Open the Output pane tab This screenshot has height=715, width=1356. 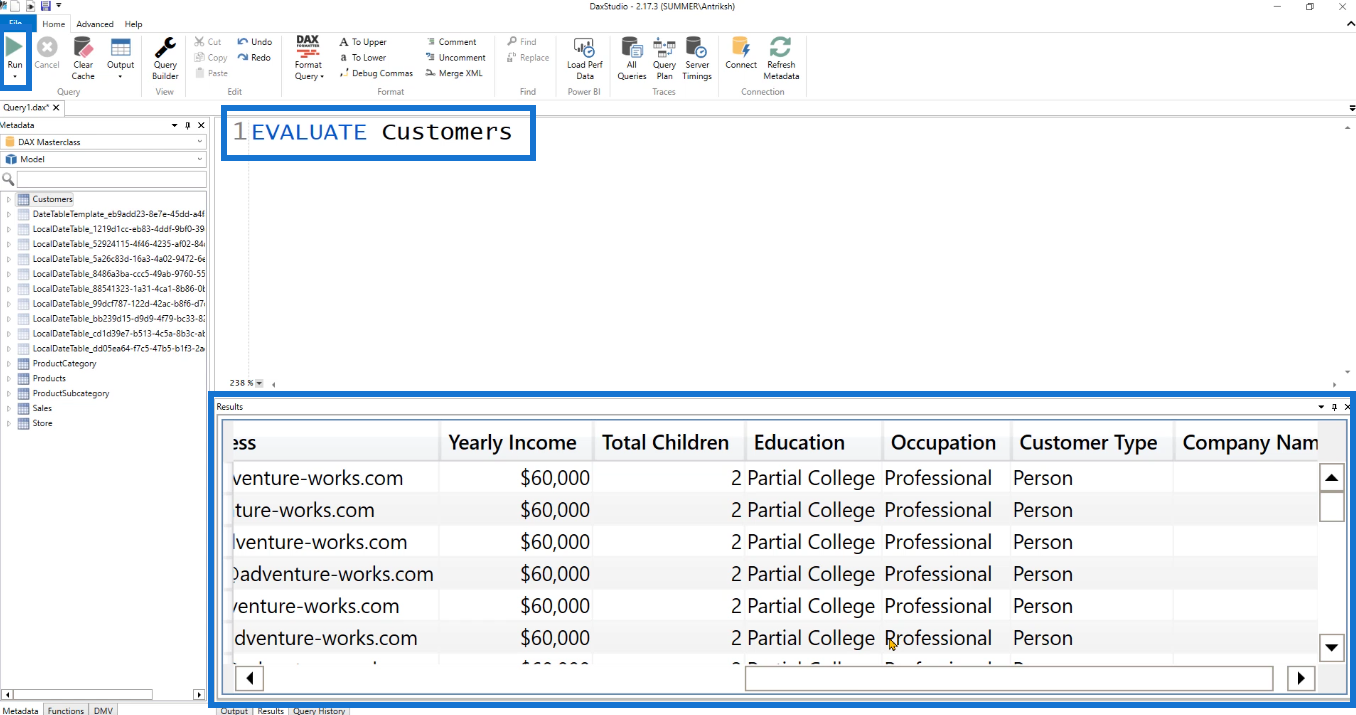(x=234, y=710)
